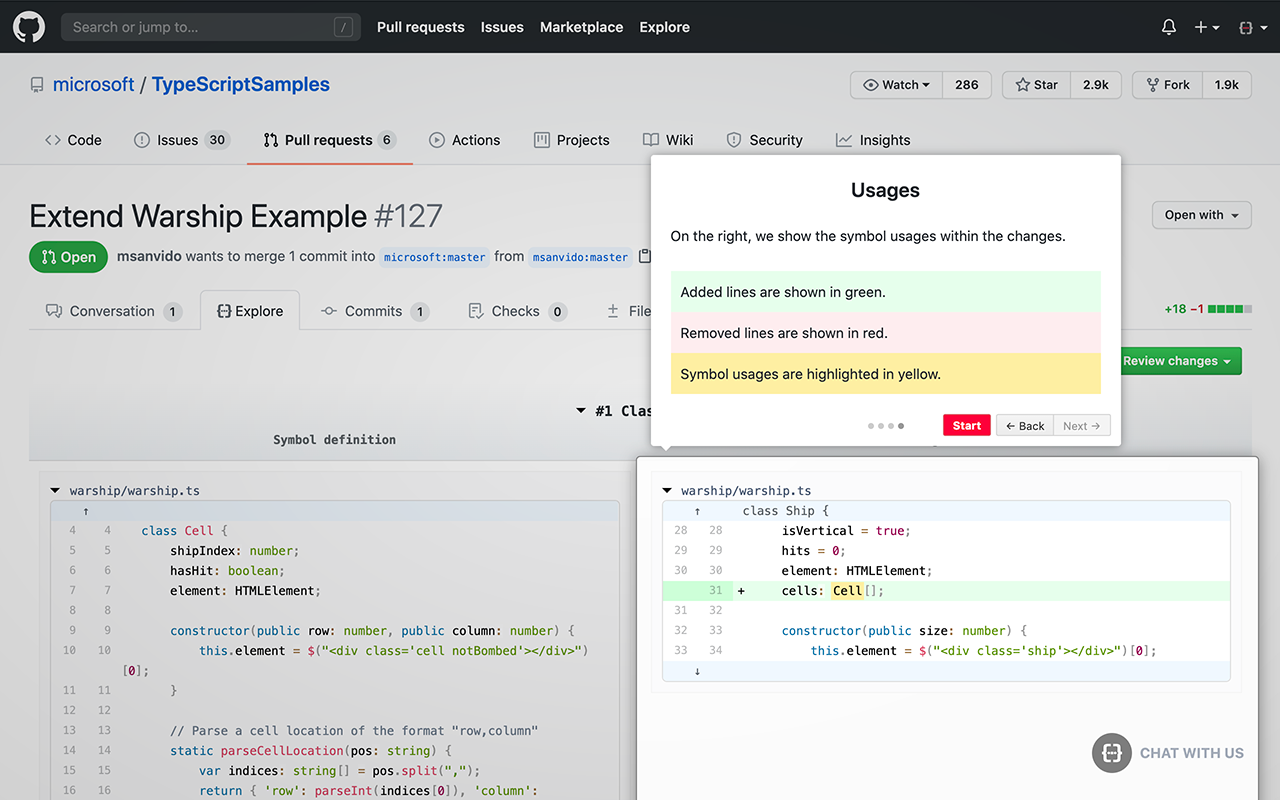
Task: Open the Security tab
Action: tap(764, 140)
